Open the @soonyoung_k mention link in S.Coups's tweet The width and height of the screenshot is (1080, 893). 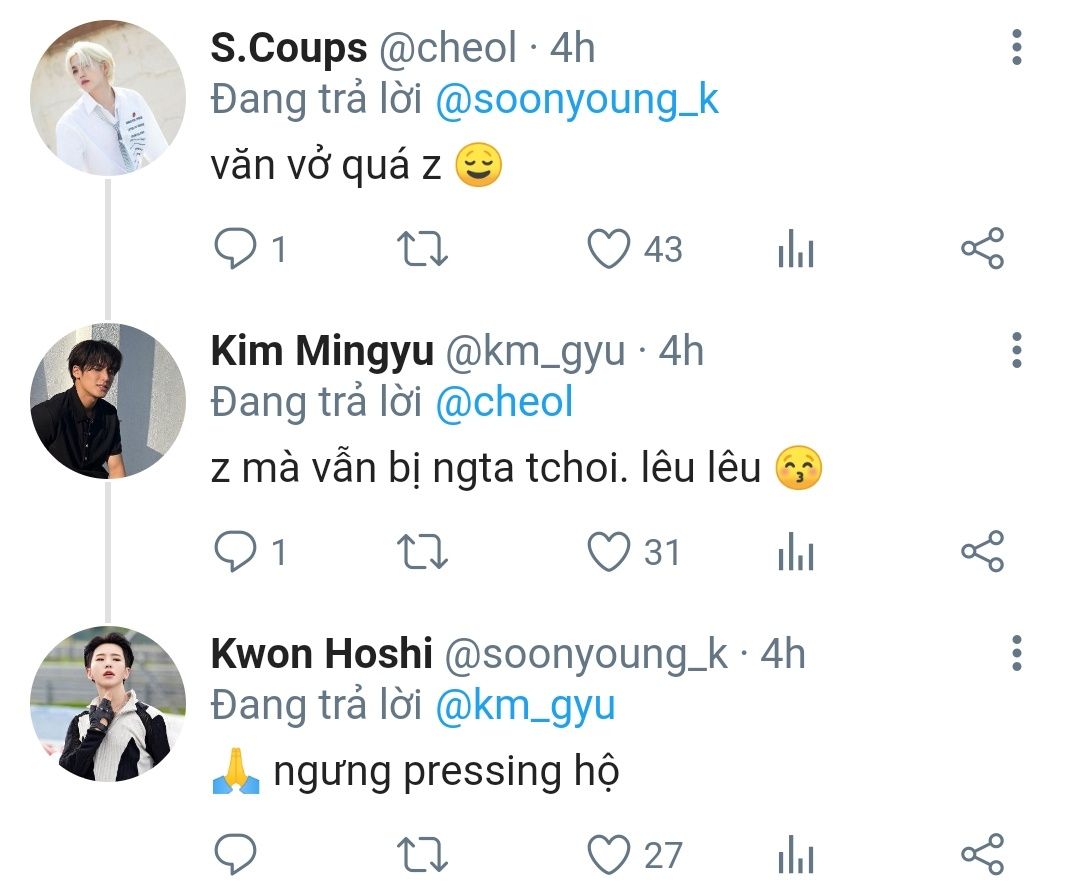tap(578, 101)
